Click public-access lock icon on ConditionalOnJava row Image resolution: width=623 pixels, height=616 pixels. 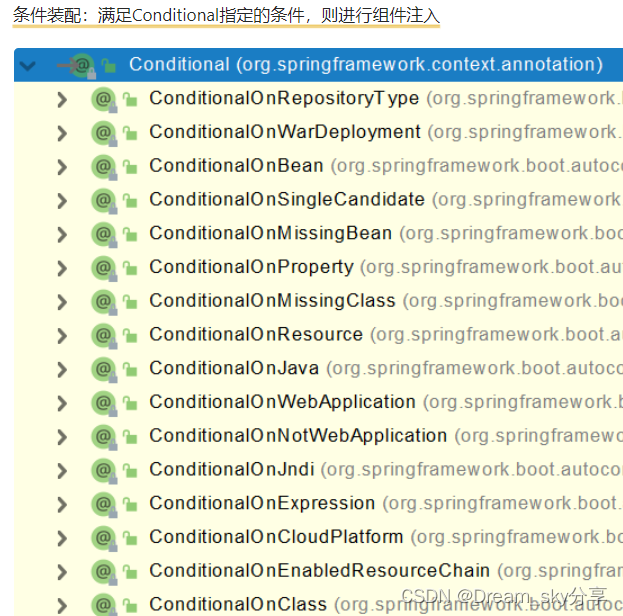point(130,370)
